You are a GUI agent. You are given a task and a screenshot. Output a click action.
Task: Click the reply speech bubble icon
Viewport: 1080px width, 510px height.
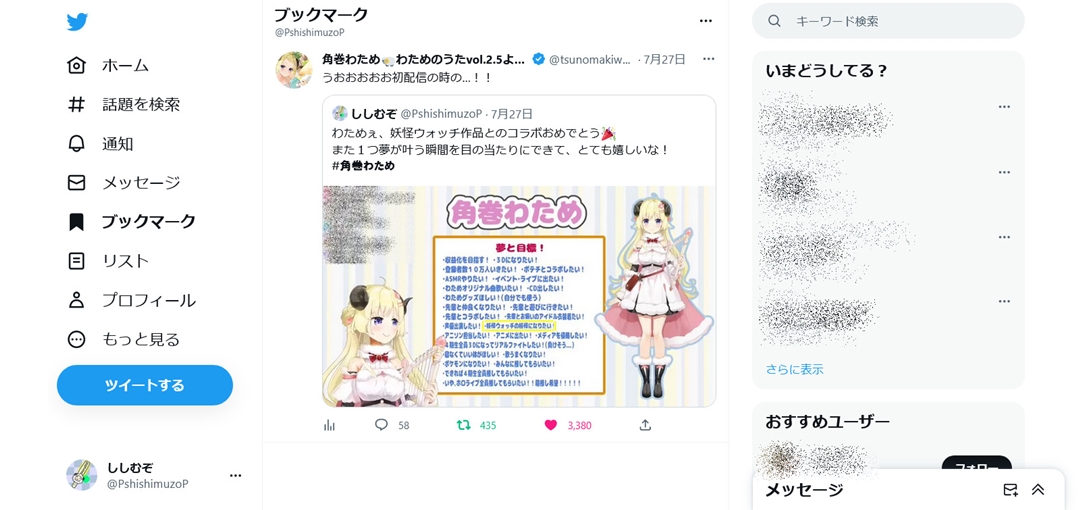381,425
